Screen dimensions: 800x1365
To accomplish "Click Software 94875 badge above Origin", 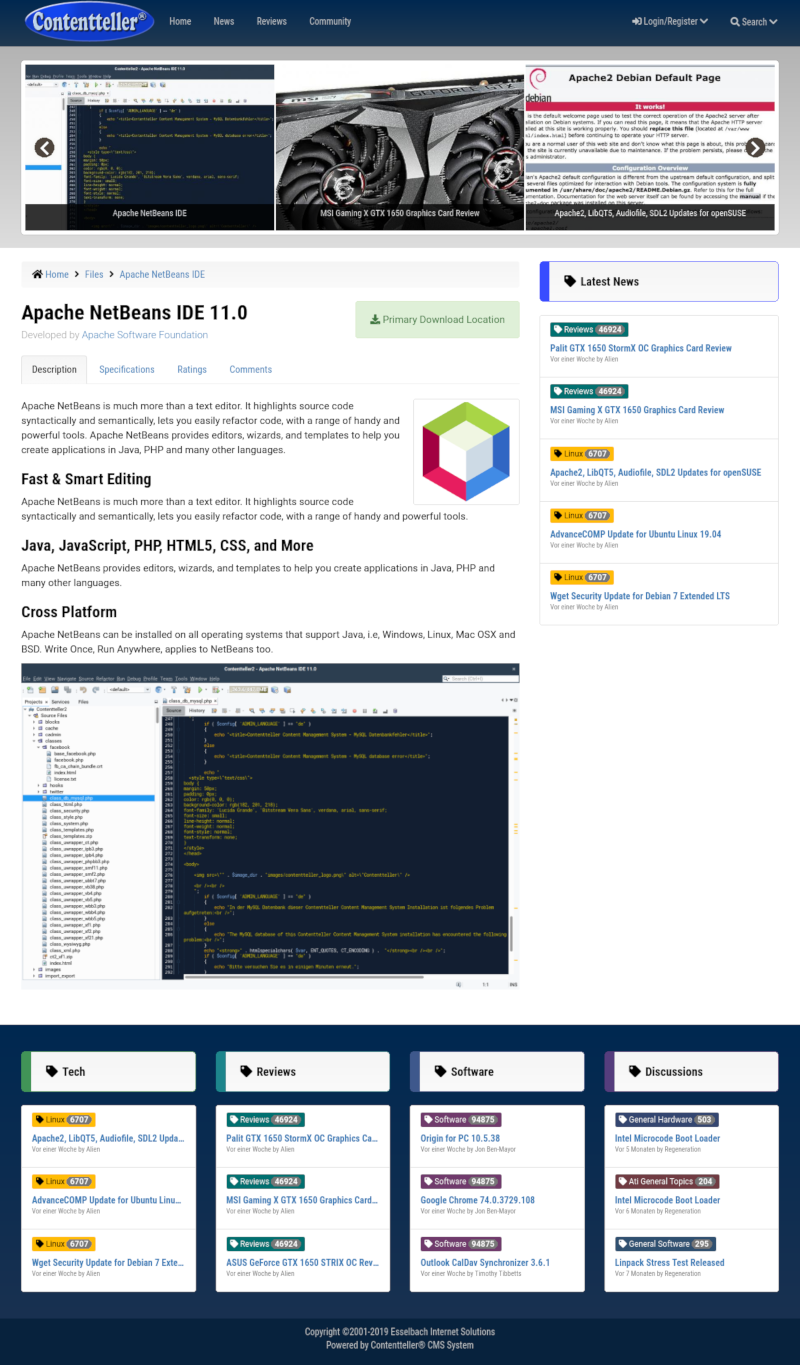I will 460,1120.
